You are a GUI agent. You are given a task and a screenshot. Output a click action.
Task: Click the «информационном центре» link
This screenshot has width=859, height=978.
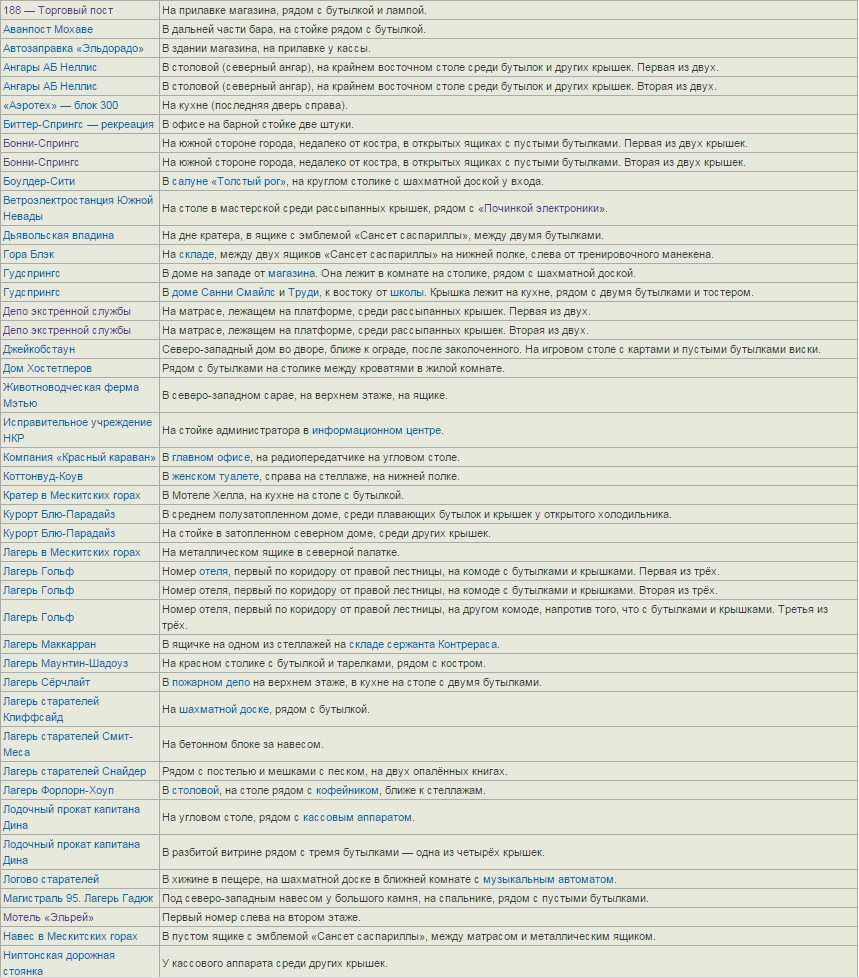coord(377,430)
